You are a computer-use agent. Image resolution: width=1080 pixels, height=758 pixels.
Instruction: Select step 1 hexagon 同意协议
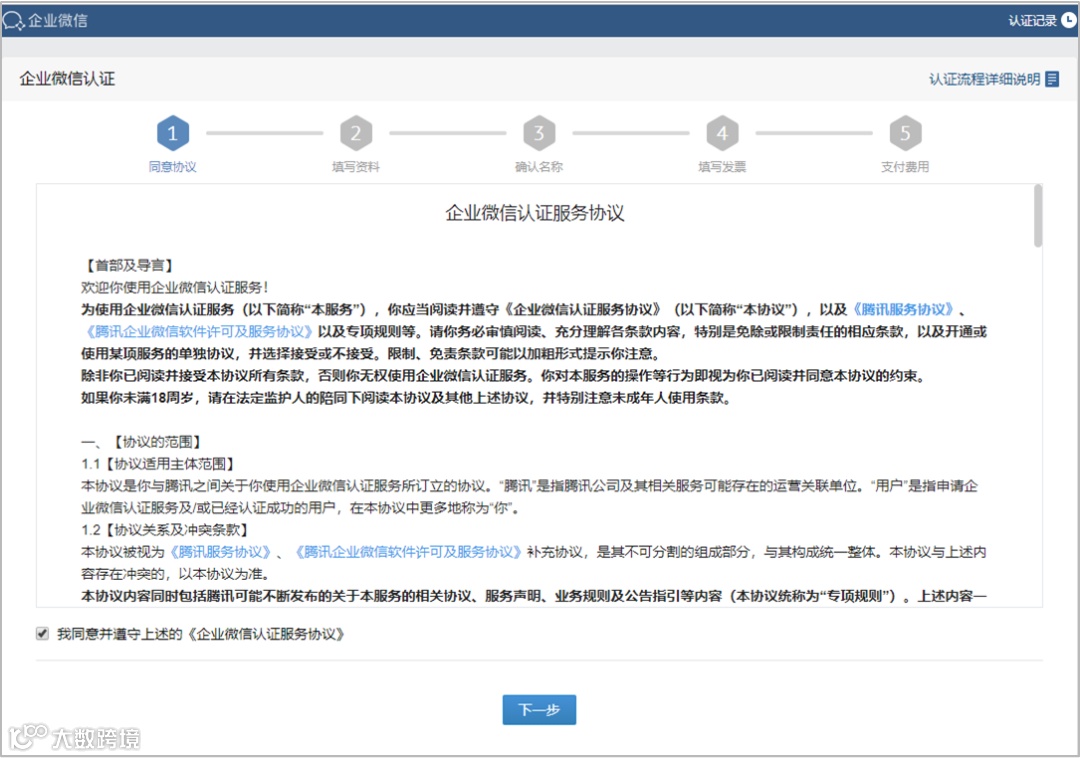(172, 133)
